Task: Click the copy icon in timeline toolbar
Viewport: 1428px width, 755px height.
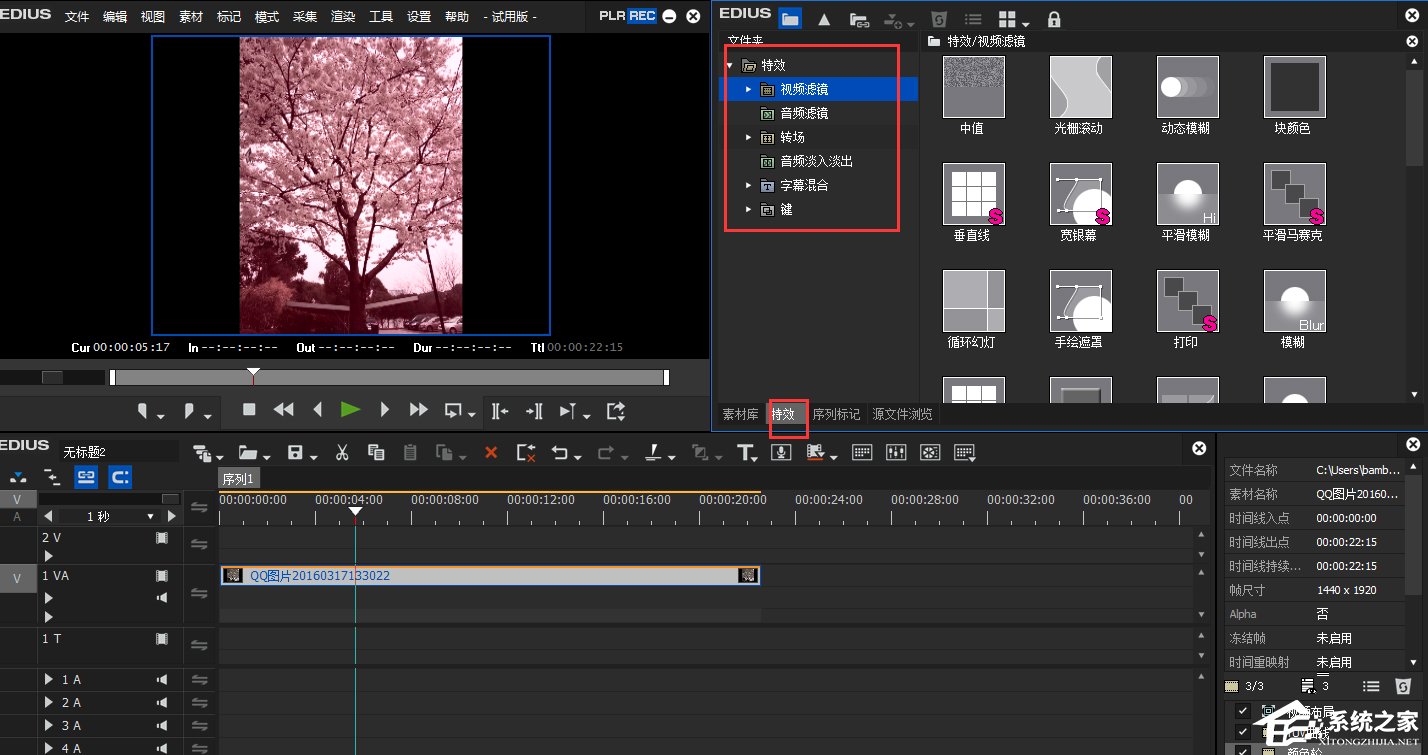Action: click(x=376, y=453)
